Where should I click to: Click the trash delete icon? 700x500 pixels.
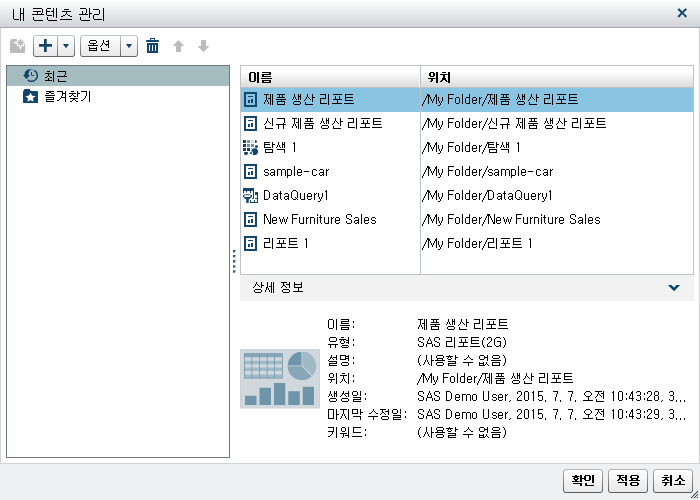click(152, 46)
